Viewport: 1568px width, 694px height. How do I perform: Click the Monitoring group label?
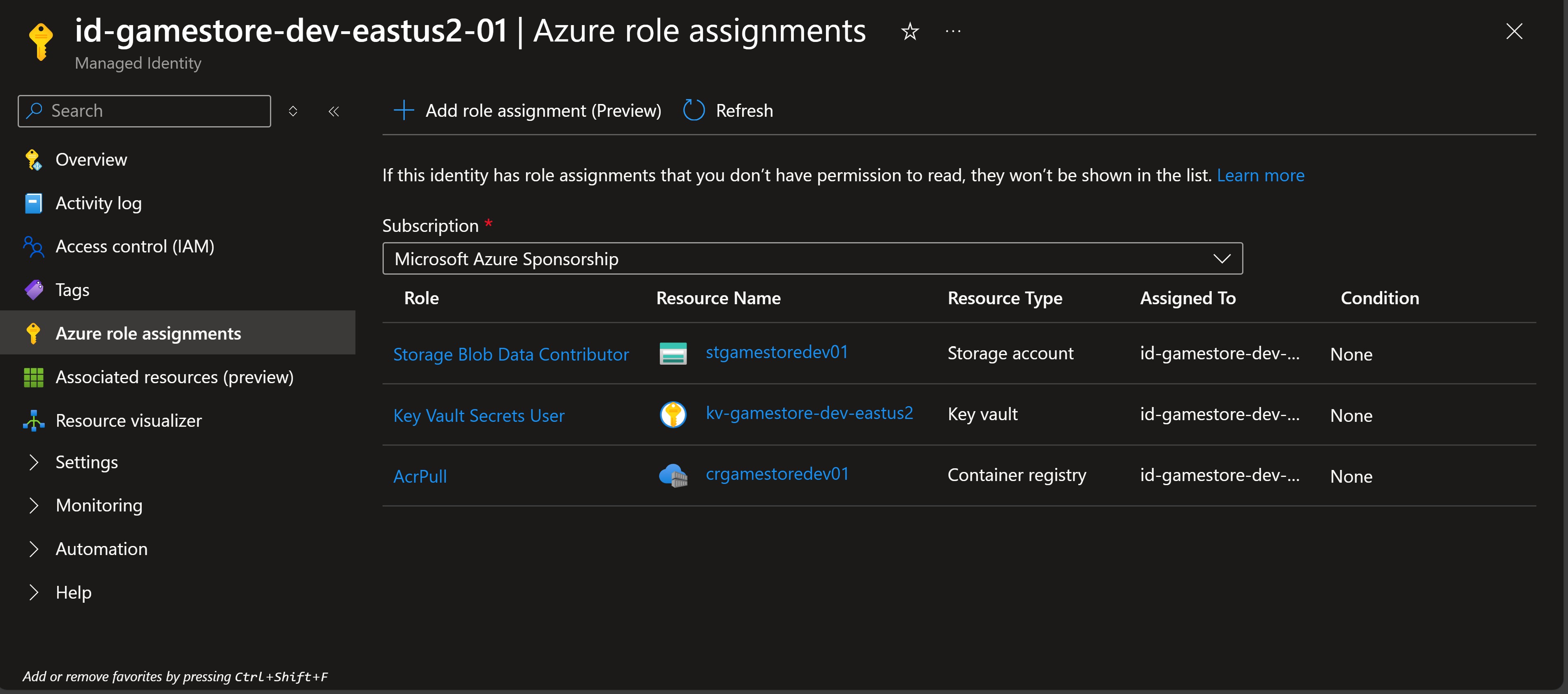tap(99, 506)
